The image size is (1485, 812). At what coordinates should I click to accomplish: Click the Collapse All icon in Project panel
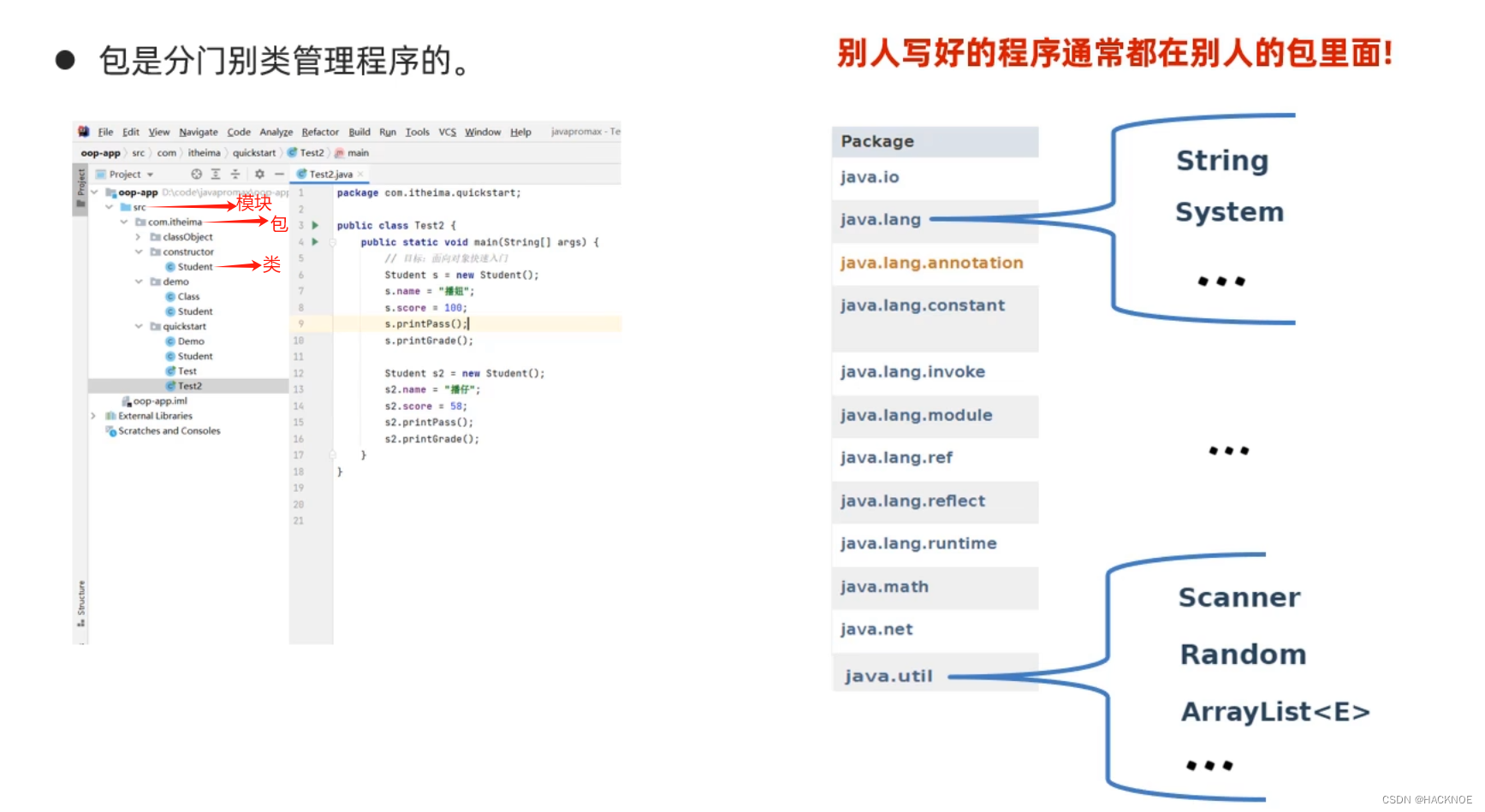coord(235,174)
